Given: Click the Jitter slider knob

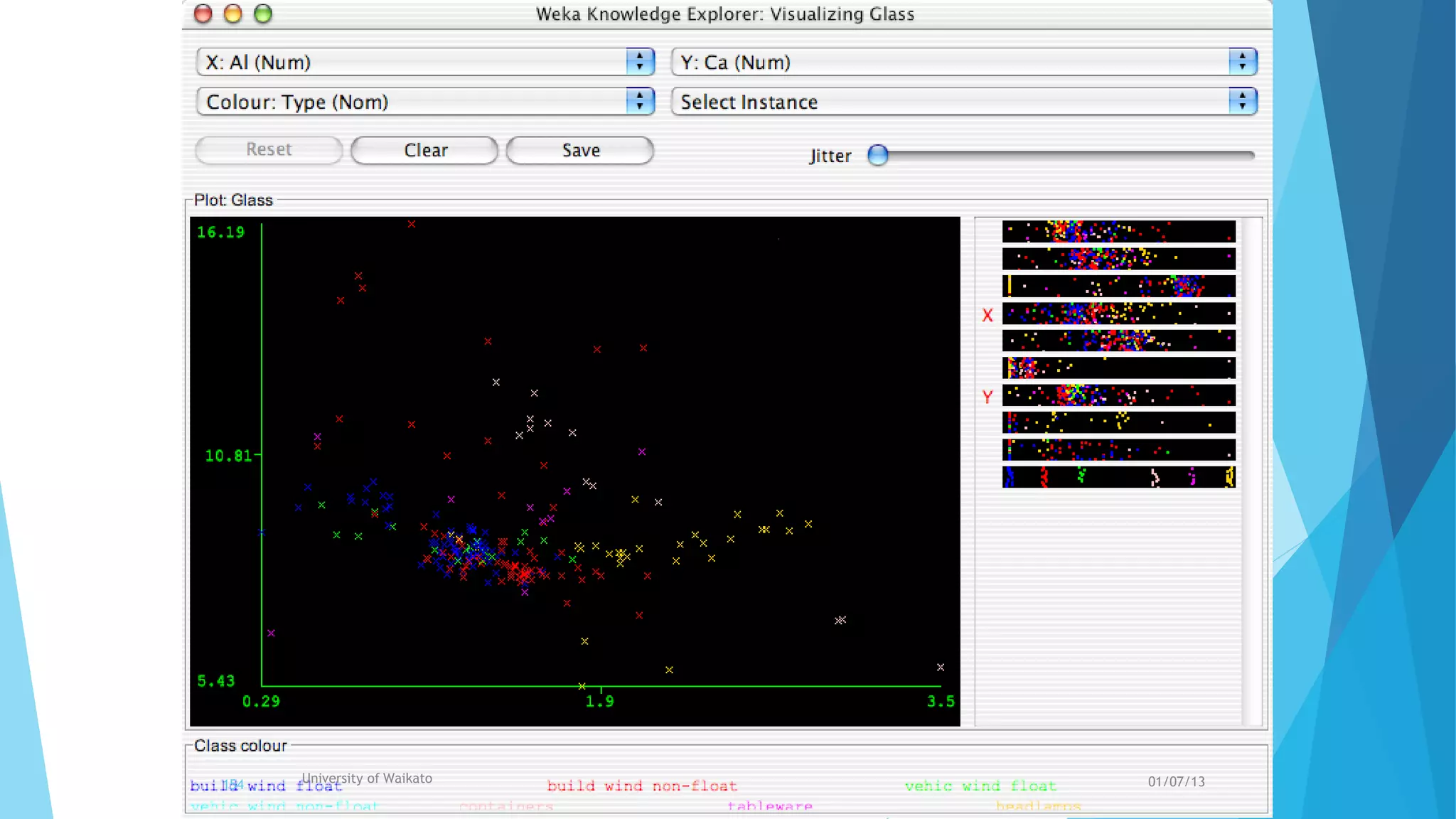Looking at the screenshot, I should tap(878, 155).
